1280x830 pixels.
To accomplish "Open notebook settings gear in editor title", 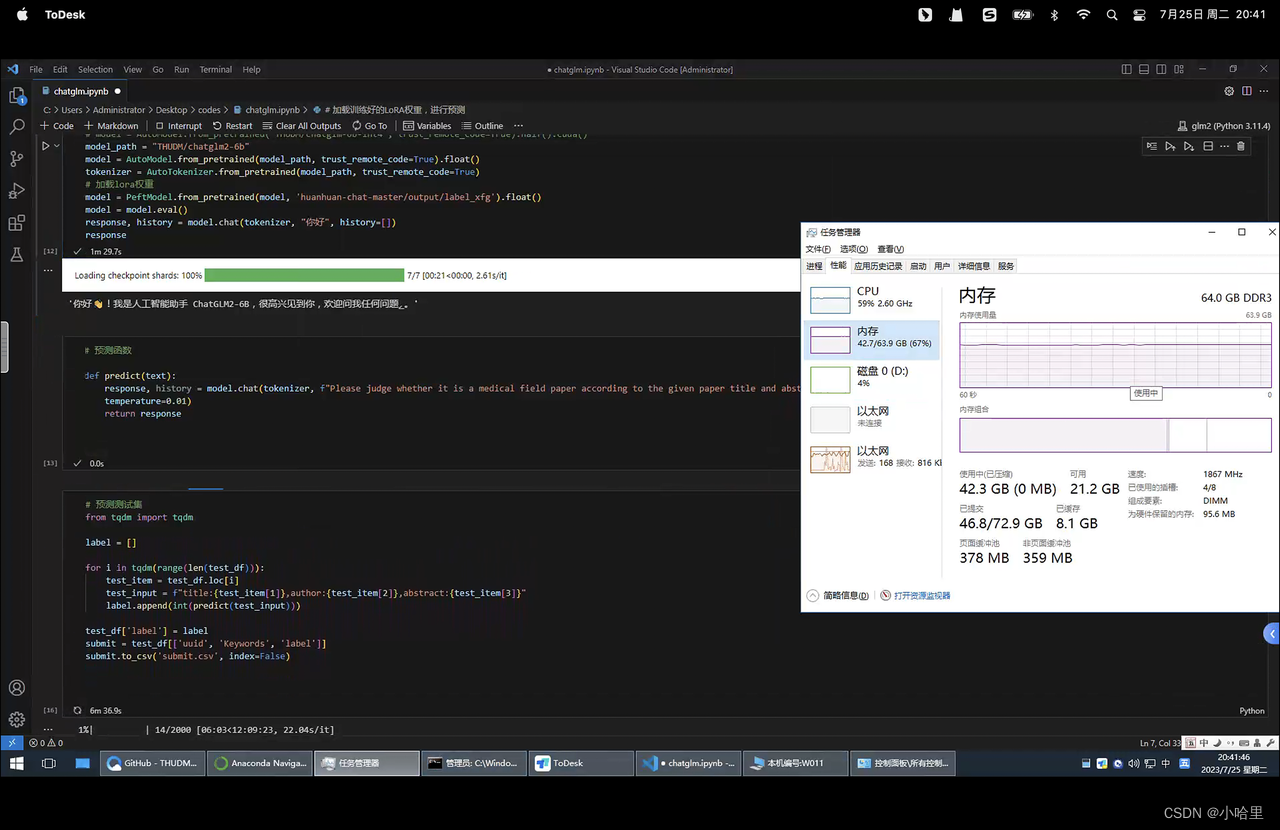I will 1229,91.
